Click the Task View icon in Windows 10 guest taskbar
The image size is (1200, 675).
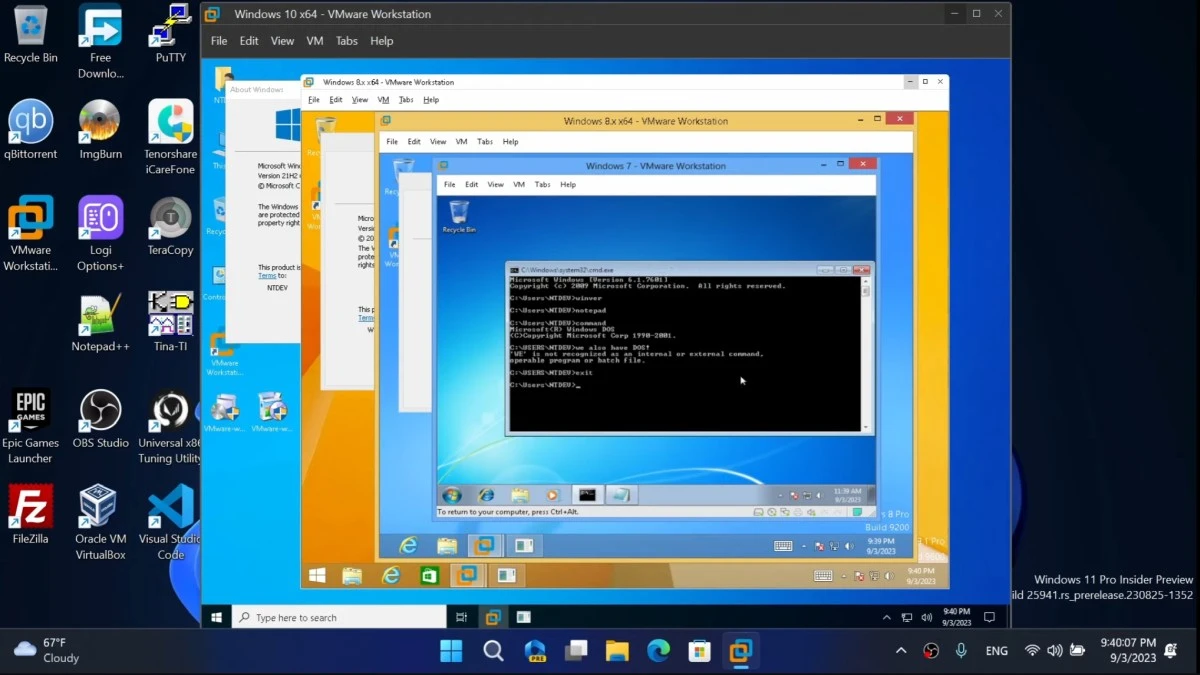[462, 618]
